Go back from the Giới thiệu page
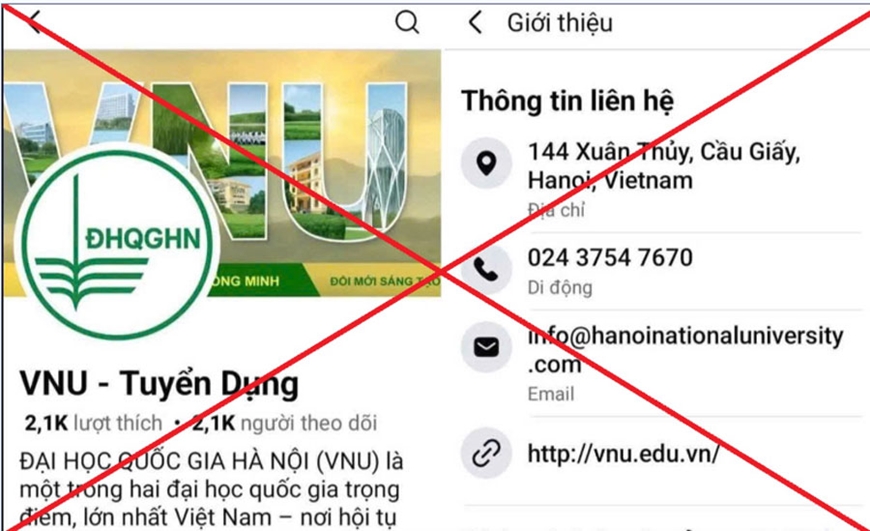Viewport: 870px width, 531px height. click(475, 23)
